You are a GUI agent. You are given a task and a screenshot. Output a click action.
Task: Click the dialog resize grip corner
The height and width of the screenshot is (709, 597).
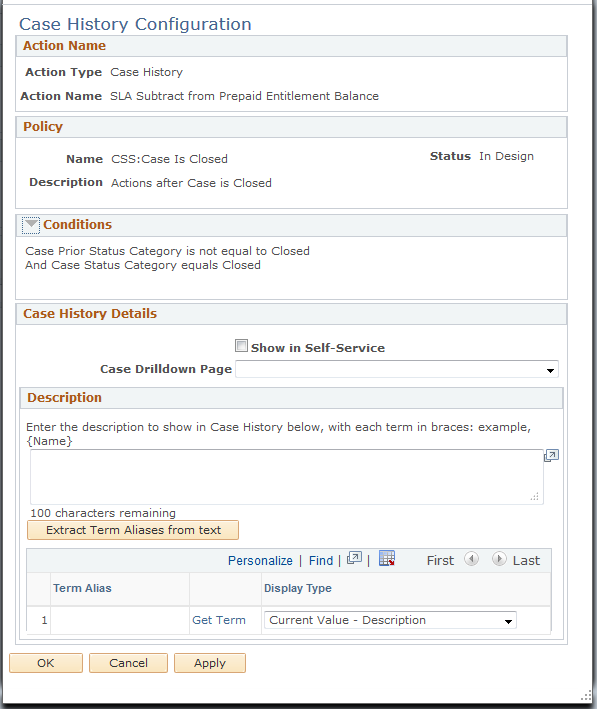click(x=586, y=695)
